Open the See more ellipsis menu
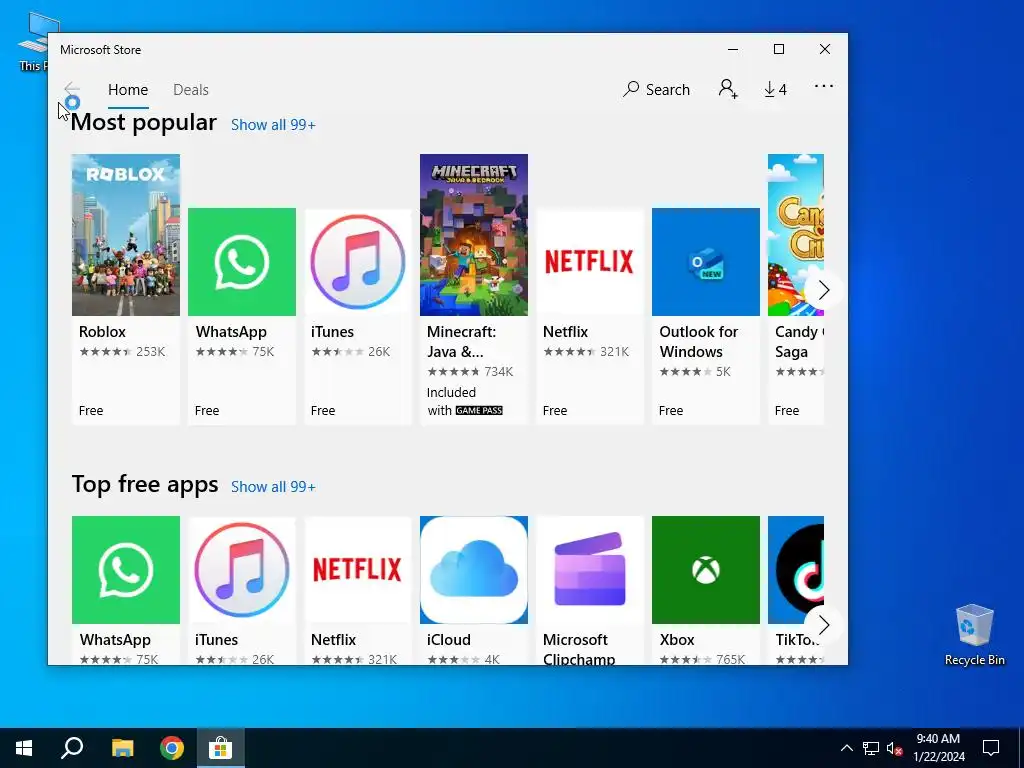The width and height of the screenshot is (1024, 768). tap(824, 86)
